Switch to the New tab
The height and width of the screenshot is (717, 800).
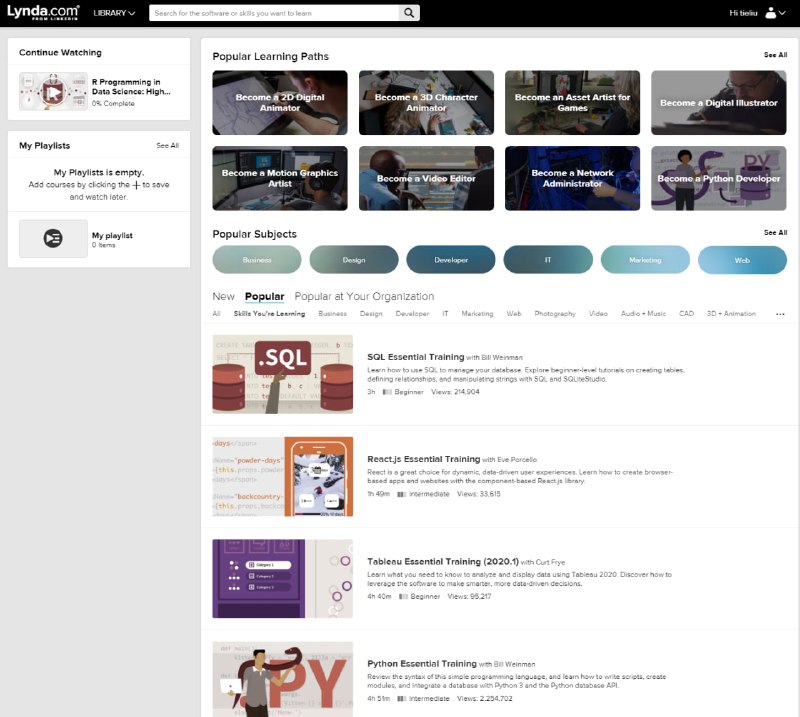coord(223,296)
